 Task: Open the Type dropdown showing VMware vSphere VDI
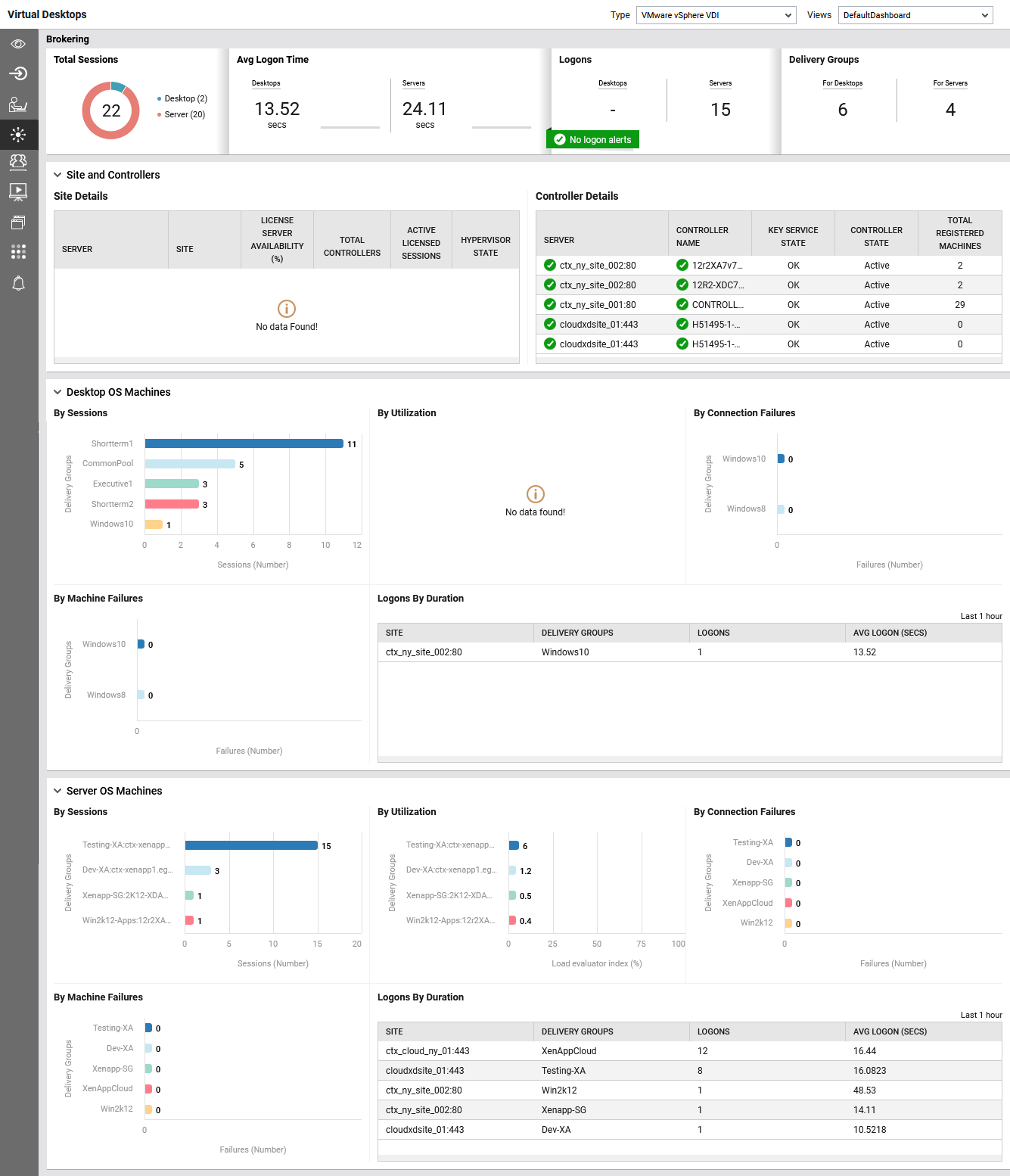point(716,14)
